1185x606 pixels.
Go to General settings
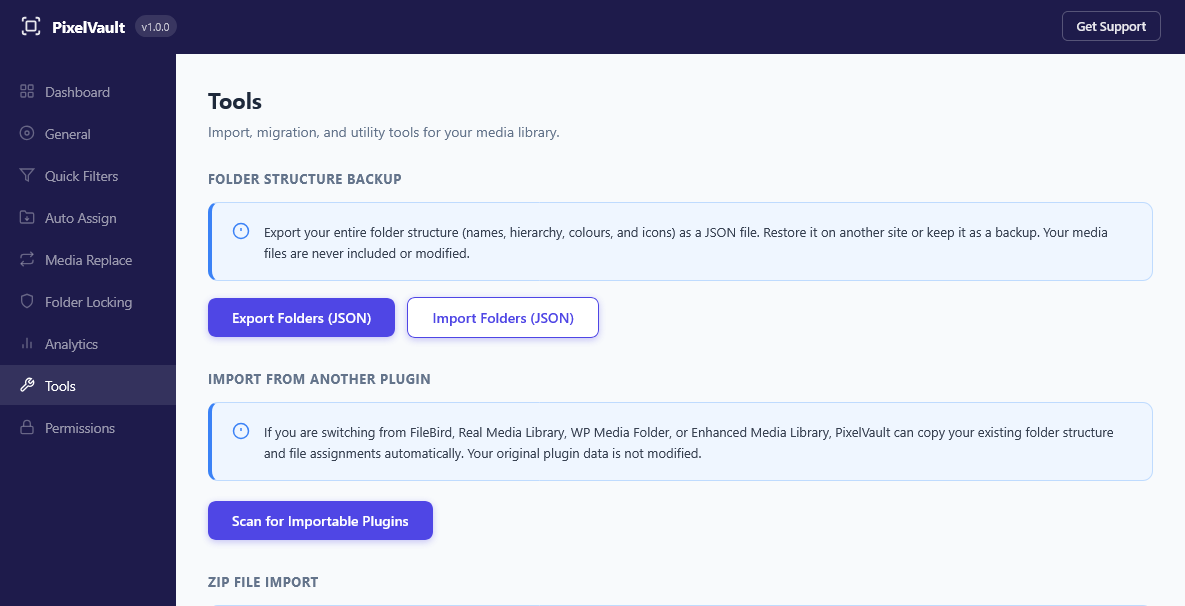tap(88, 134)
